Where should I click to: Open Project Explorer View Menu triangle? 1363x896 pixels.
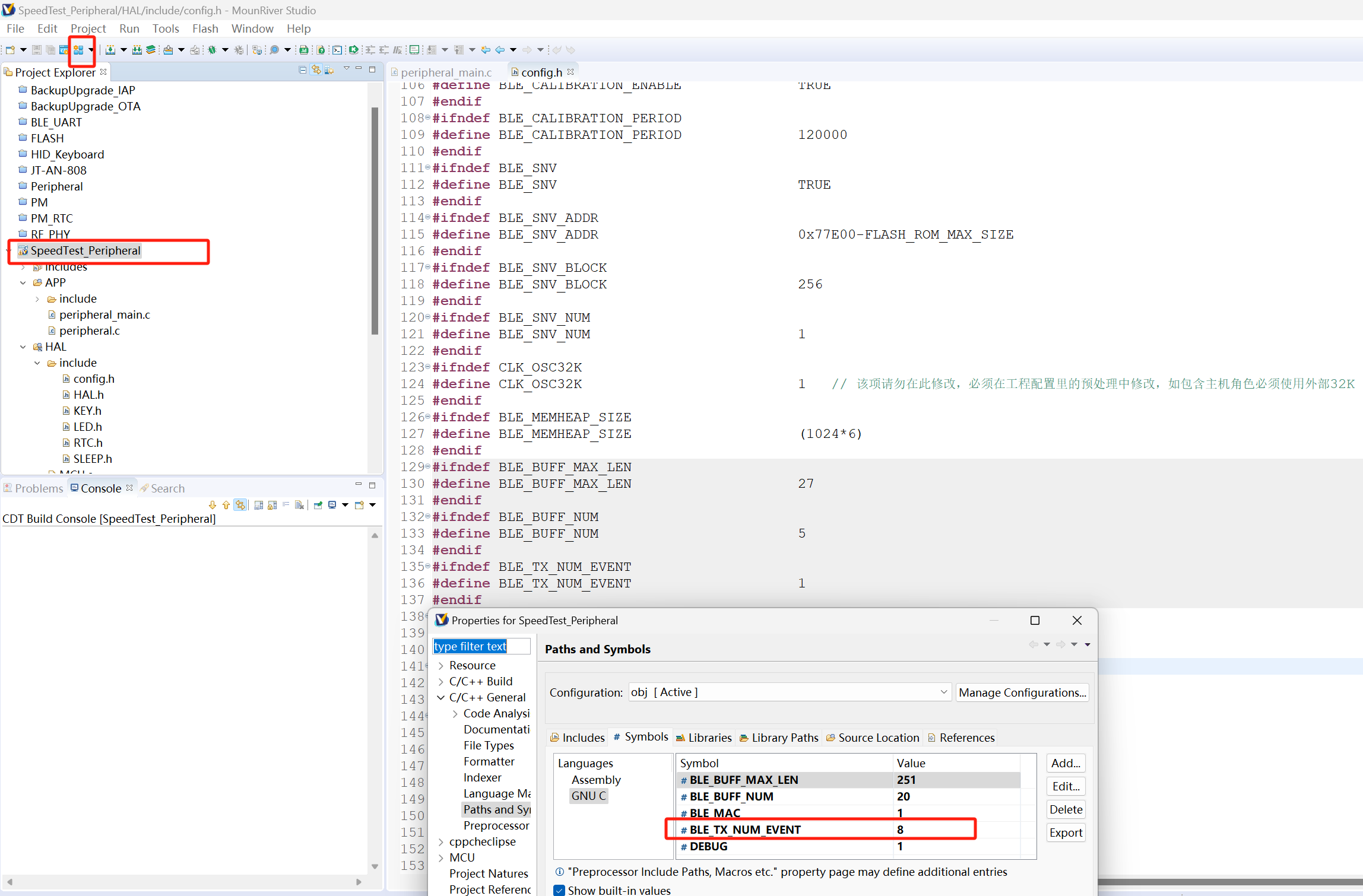click(347, 69)
